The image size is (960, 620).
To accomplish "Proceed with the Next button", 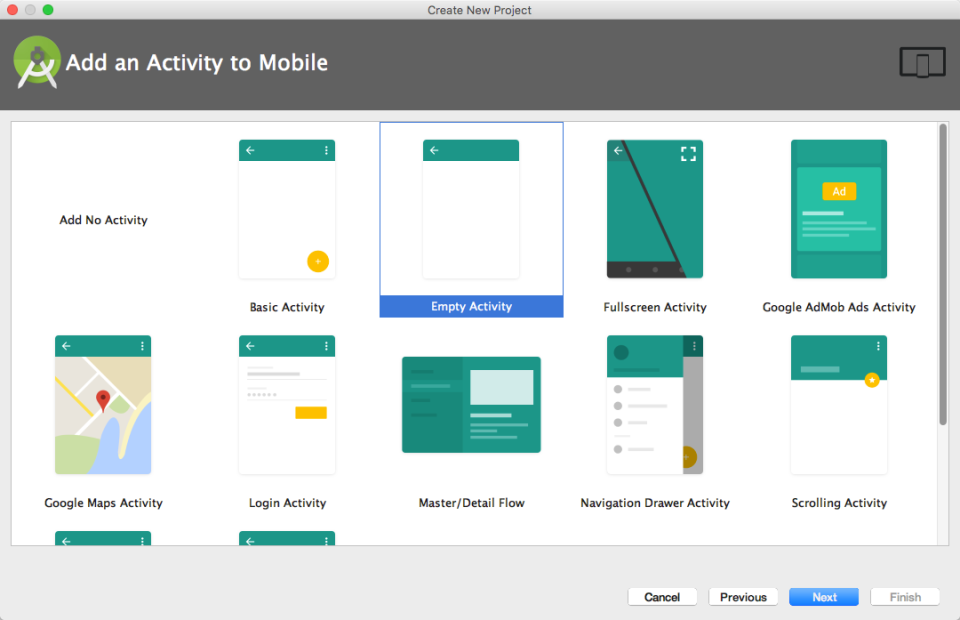I will (x=824, y=597).
